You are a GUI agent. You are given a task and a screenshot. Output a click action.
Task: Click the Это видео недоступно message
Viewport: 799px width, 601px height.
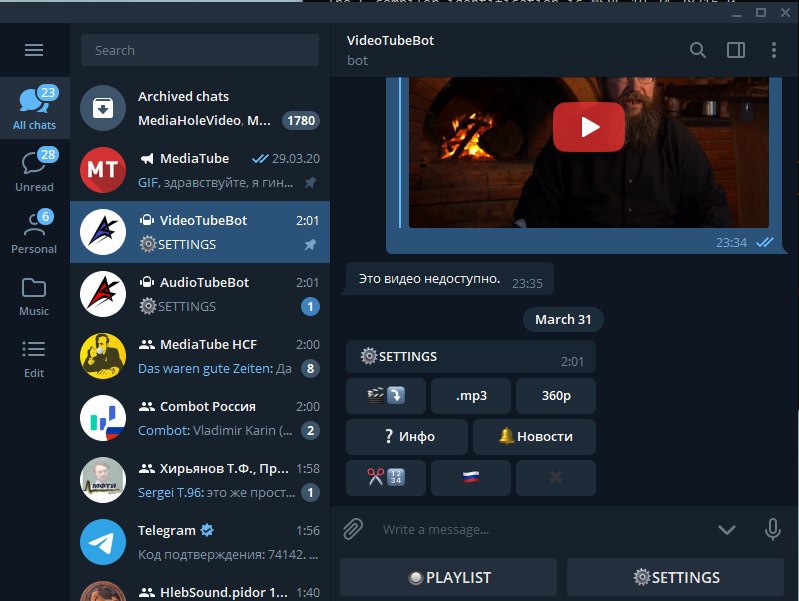coord(449,279)
